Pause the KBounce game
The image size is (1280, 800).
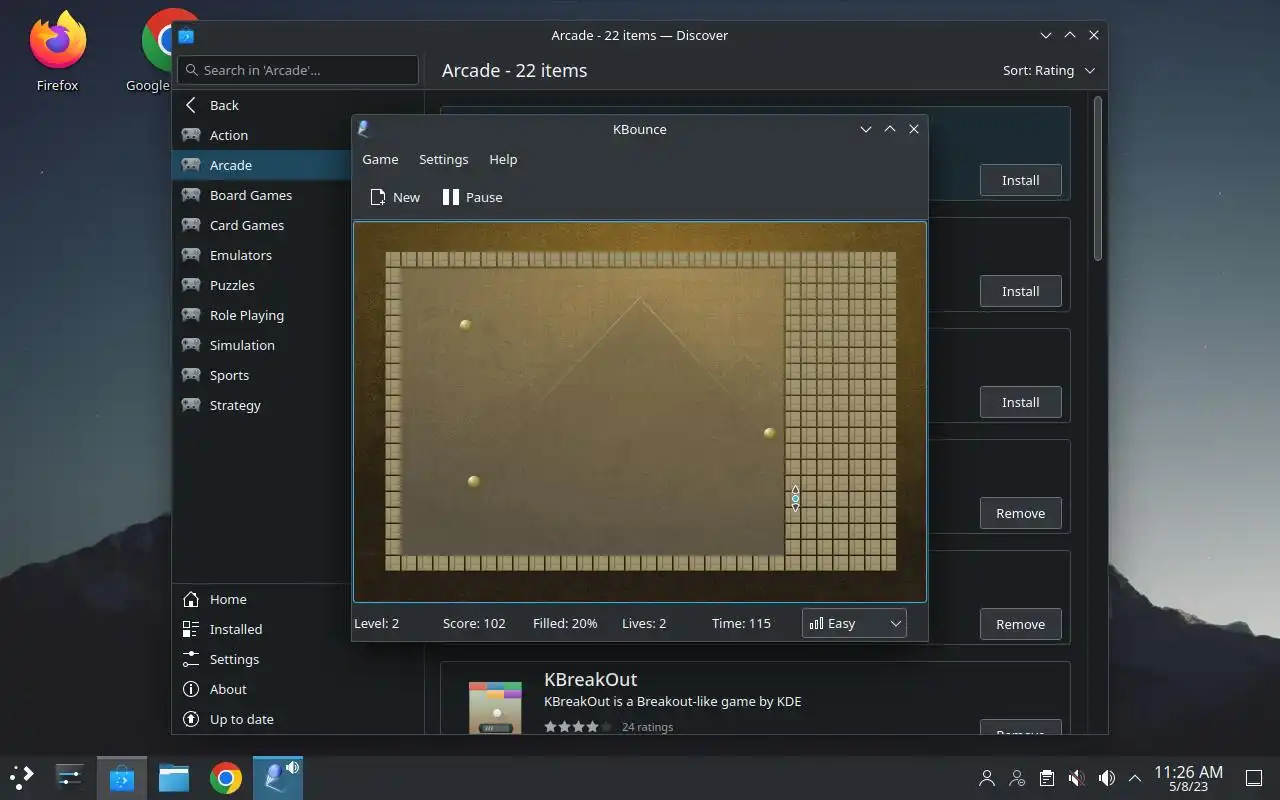[x=472, y=197]
